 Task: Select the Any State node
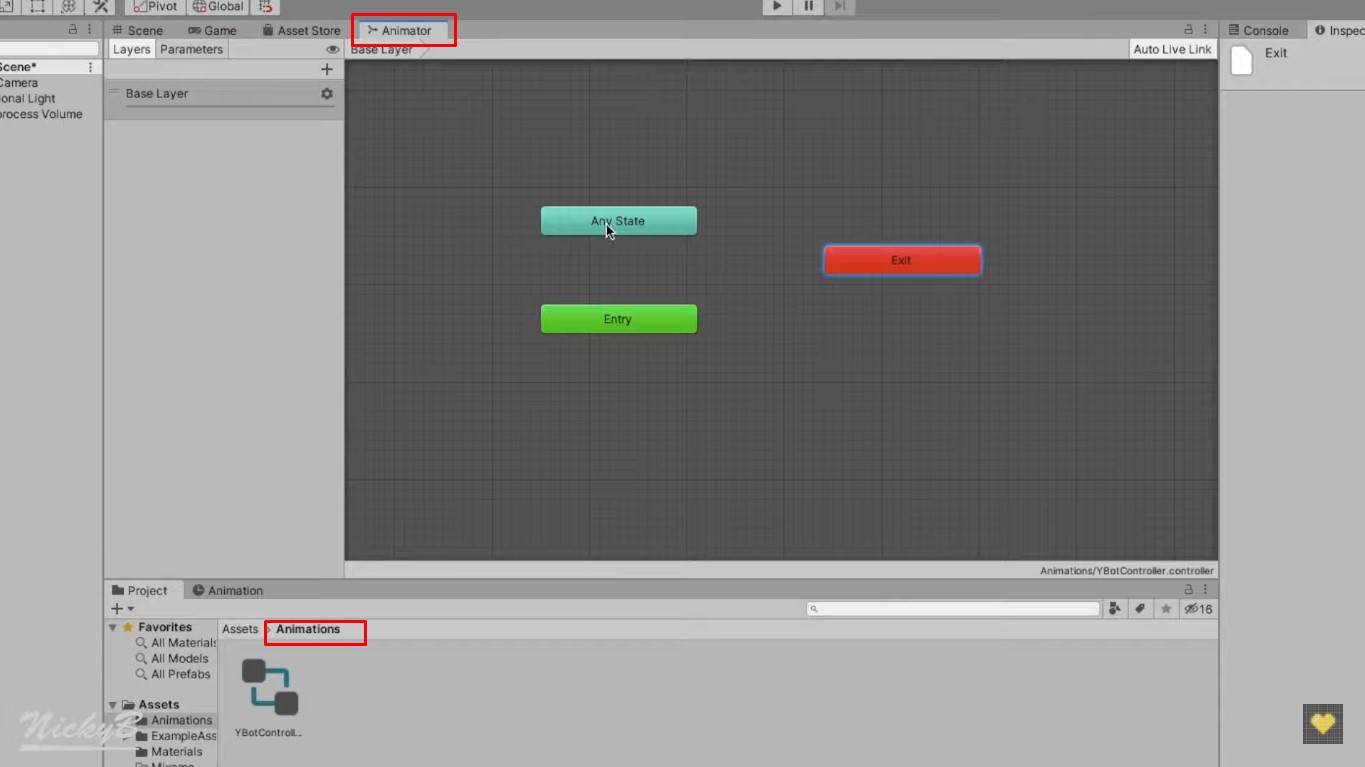pyautogui.click(x=618, y=221)
